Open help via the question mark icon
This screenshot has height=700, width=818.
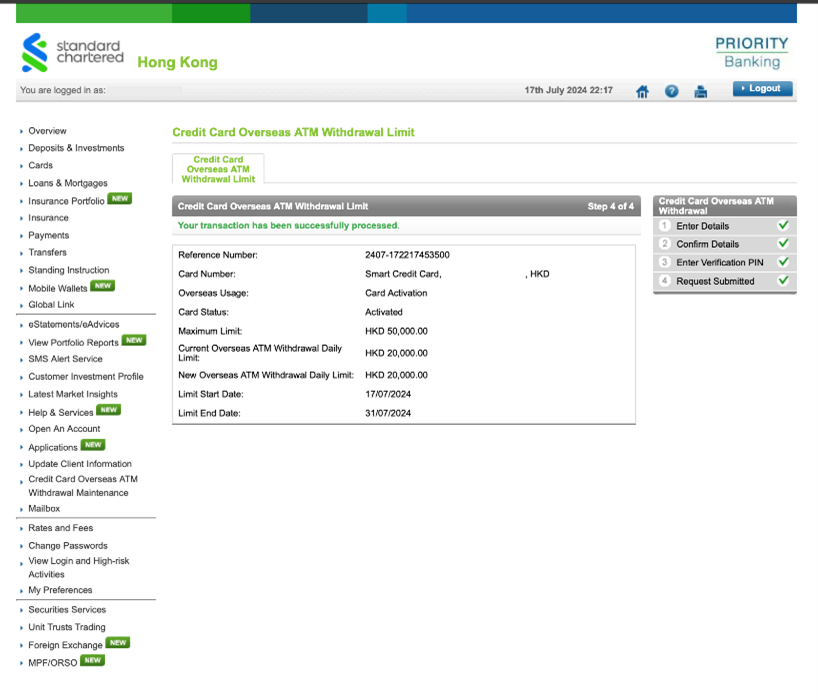[x=672, y=91]
